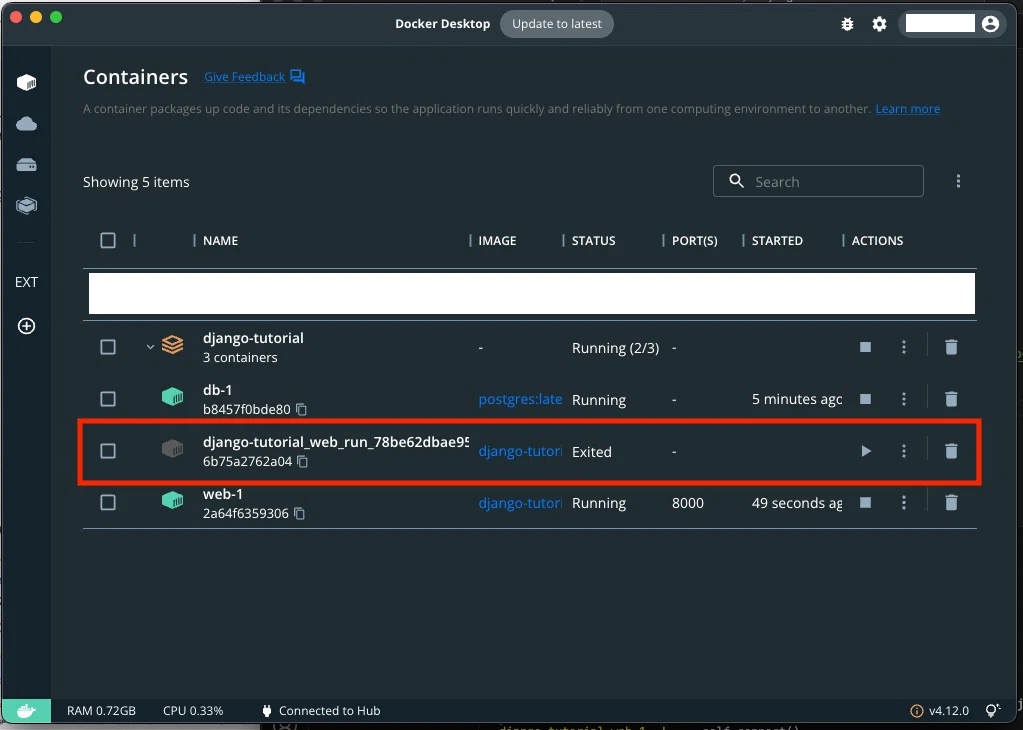Delete the db-1 container
This screenshot has width=1023, height=730.
pos(951,399)
